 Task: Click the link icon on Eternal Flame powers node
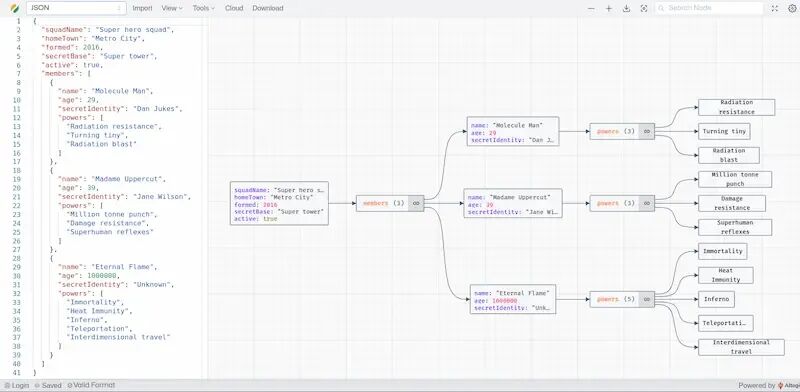pyautogui.click(x=646, y=299)
